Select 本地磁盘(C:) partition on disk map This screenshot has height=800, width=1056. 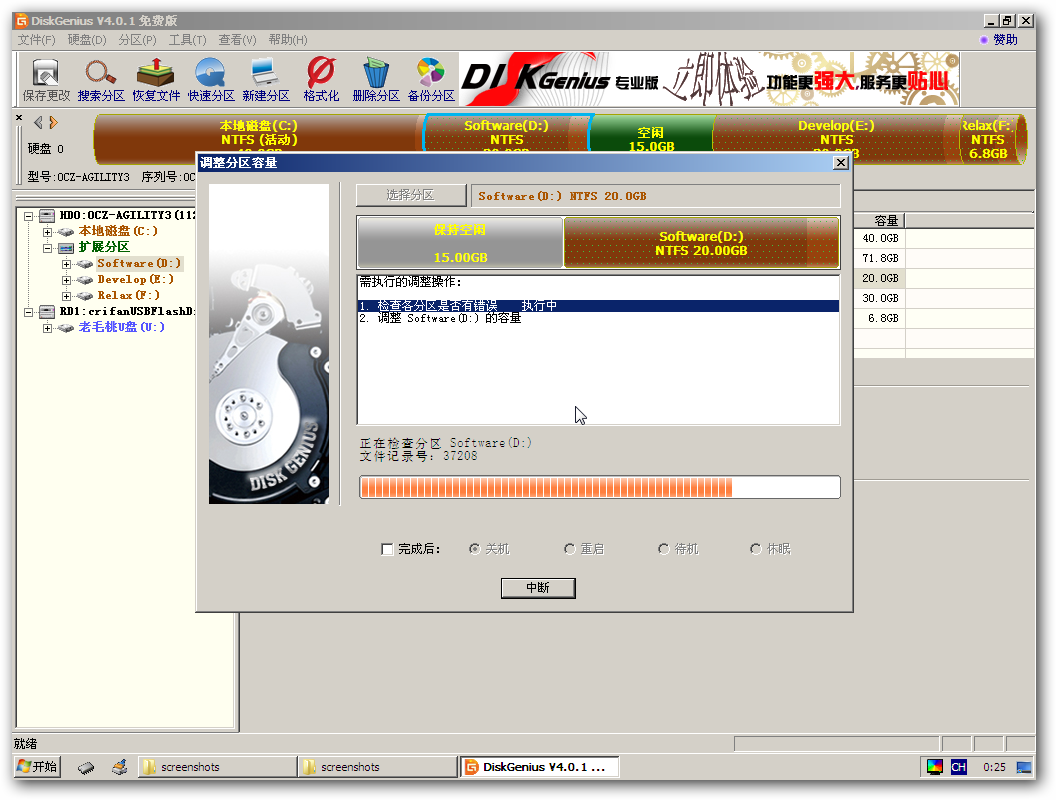pos(259,133)
